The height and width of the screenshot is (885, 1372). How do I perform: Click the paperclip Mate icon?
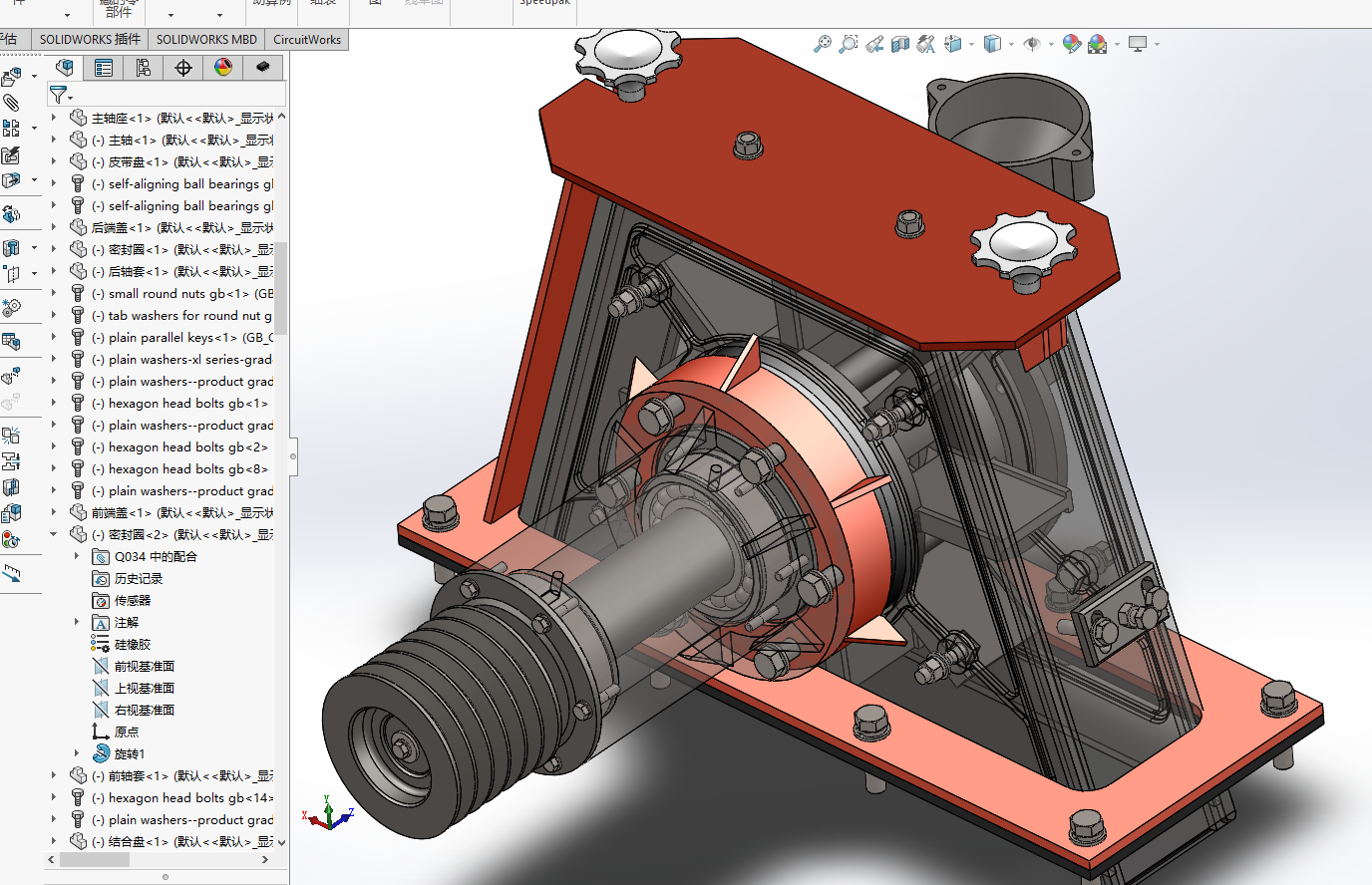[x=11, y=103]
